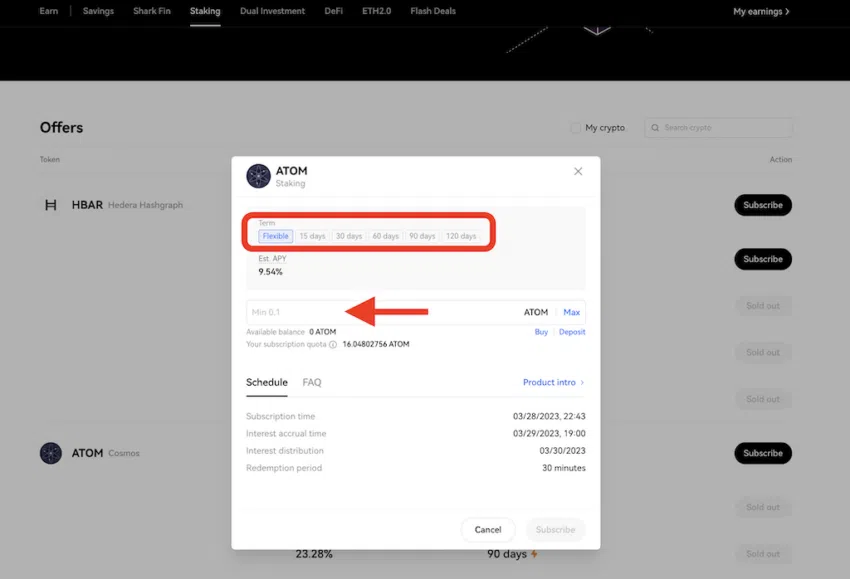Click the 03/28/2023, 22:43 subscription time

tap(549, 416)
